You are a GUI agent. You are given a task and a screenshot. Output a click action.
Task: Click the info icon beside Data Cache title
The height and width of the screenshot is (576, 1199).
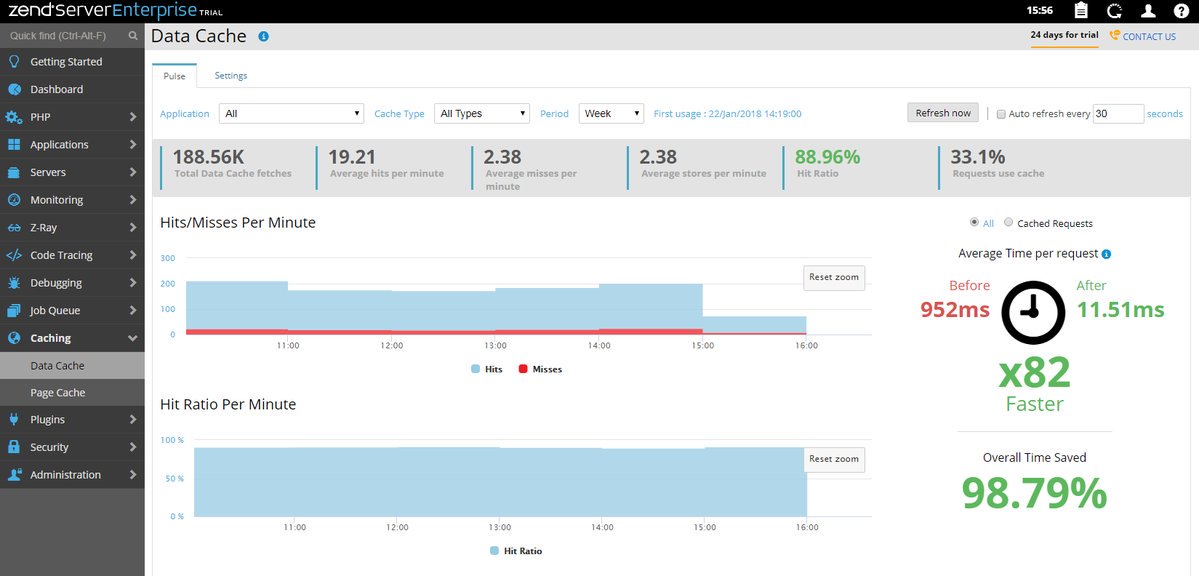tap(263, 36)
